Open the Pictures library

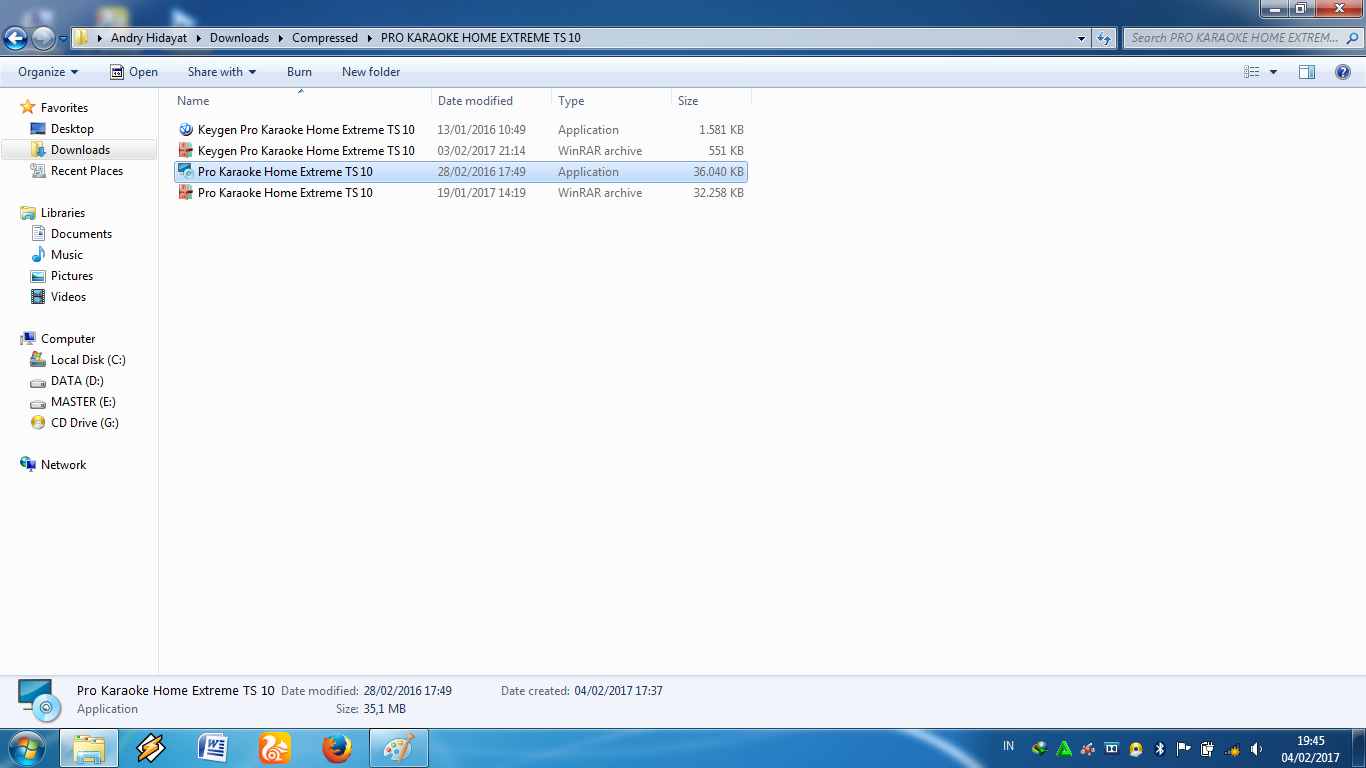72,276
